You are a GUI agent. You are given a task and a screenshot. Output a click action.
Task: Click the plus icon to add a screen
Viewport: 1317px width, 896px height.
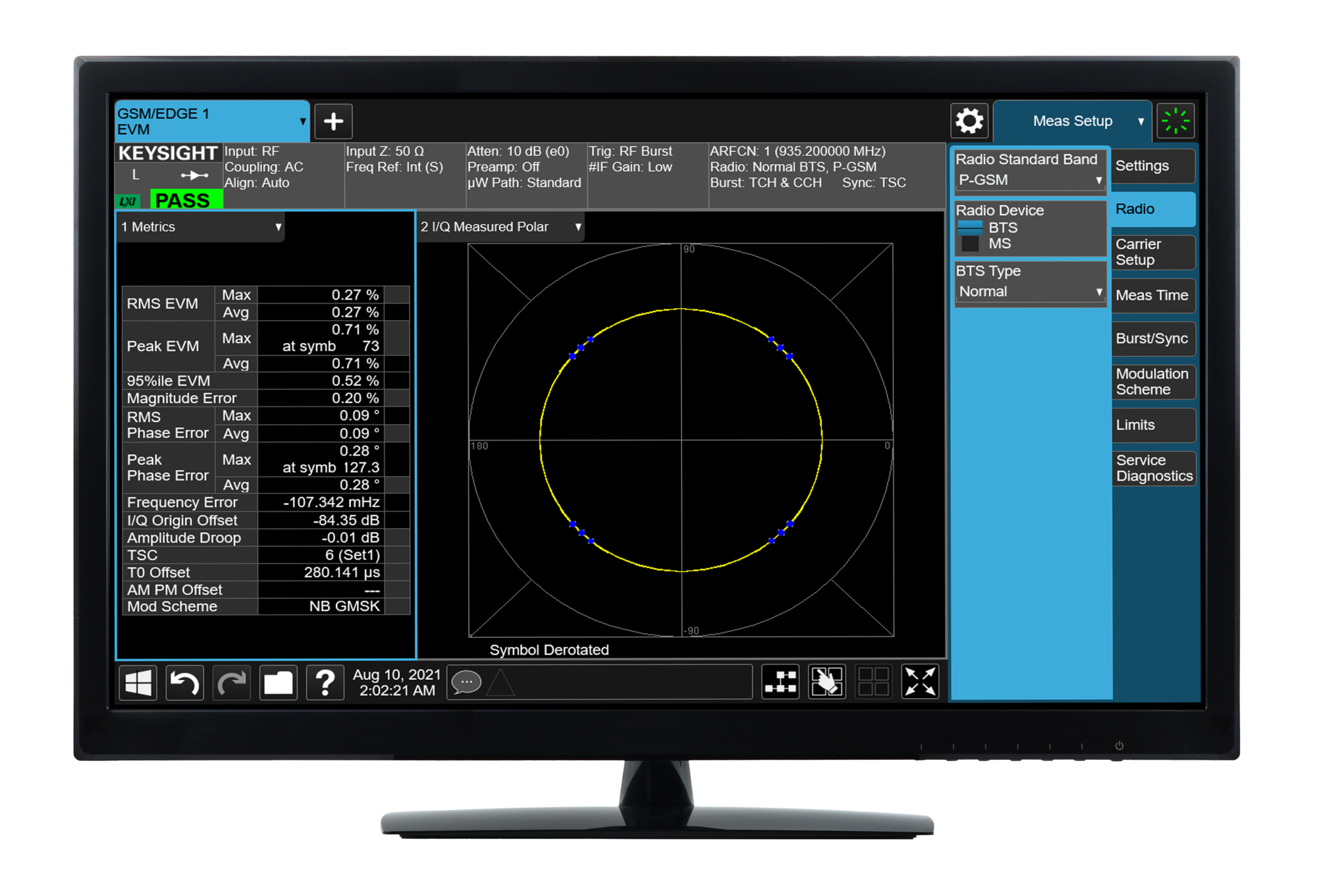point(333,121)
